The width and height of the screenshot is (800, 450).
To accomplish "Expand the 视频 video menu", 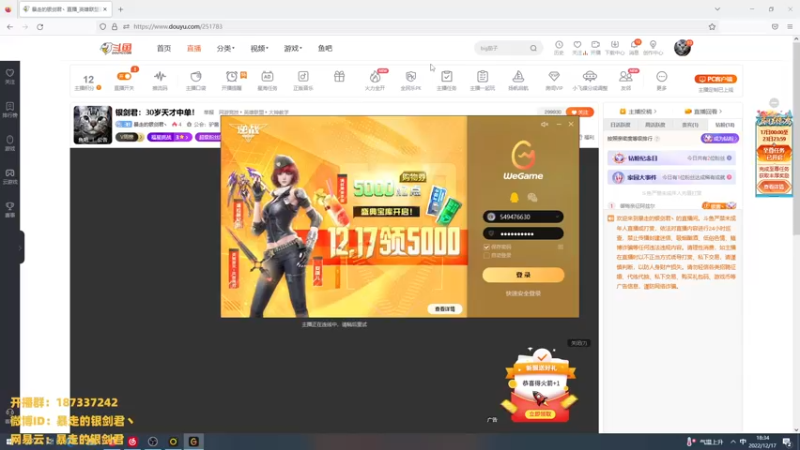I will (259, 48).
